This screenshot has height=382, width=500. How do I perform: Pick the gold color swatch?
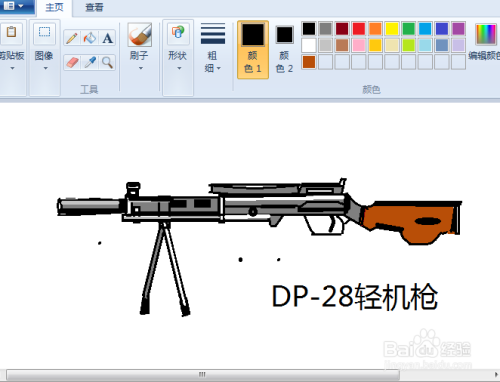[x=375, y=45]
